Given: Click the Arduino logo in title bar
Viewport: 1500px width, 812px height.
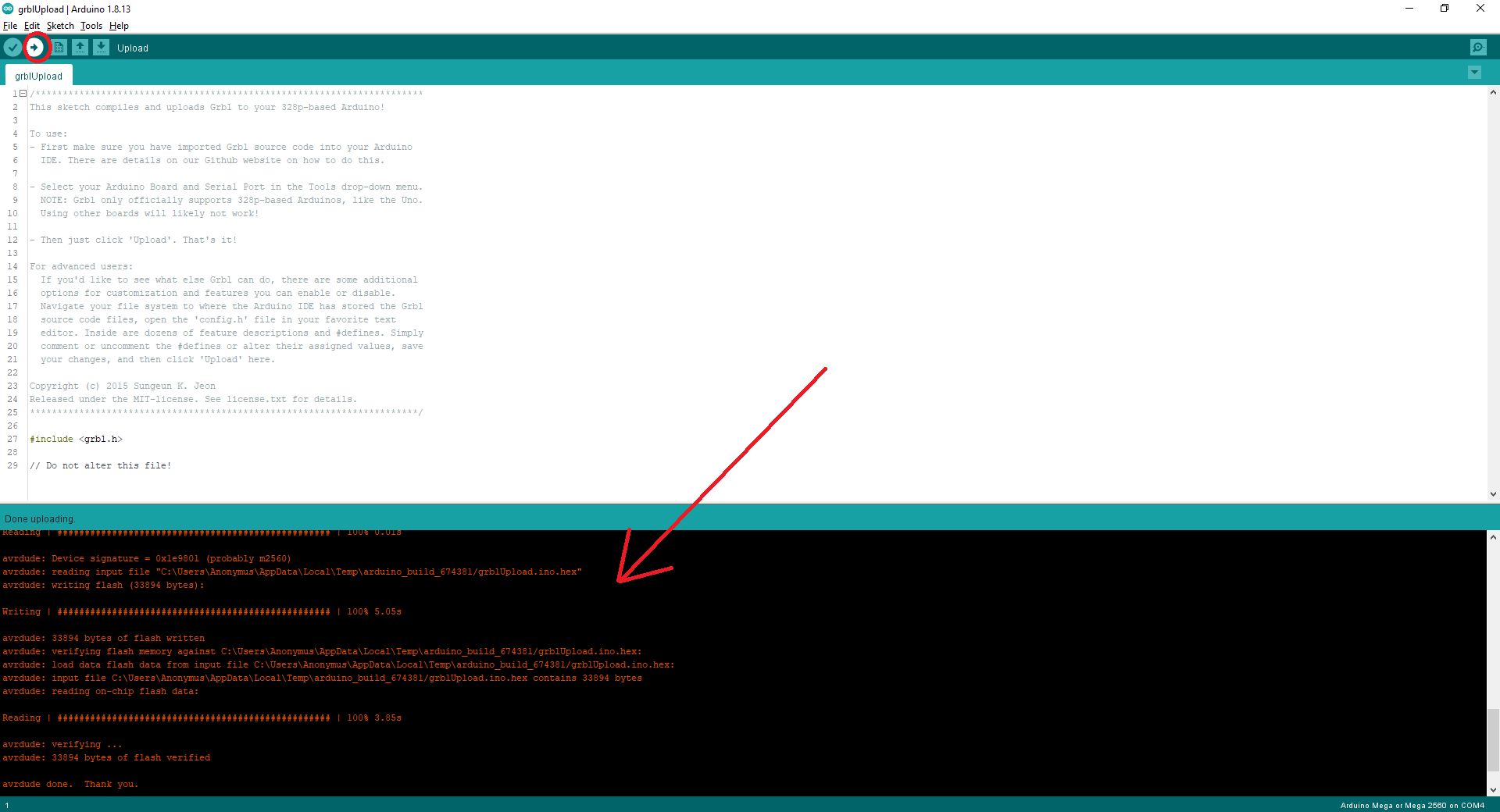Looking at the screenshot, I should coord(8,9).
